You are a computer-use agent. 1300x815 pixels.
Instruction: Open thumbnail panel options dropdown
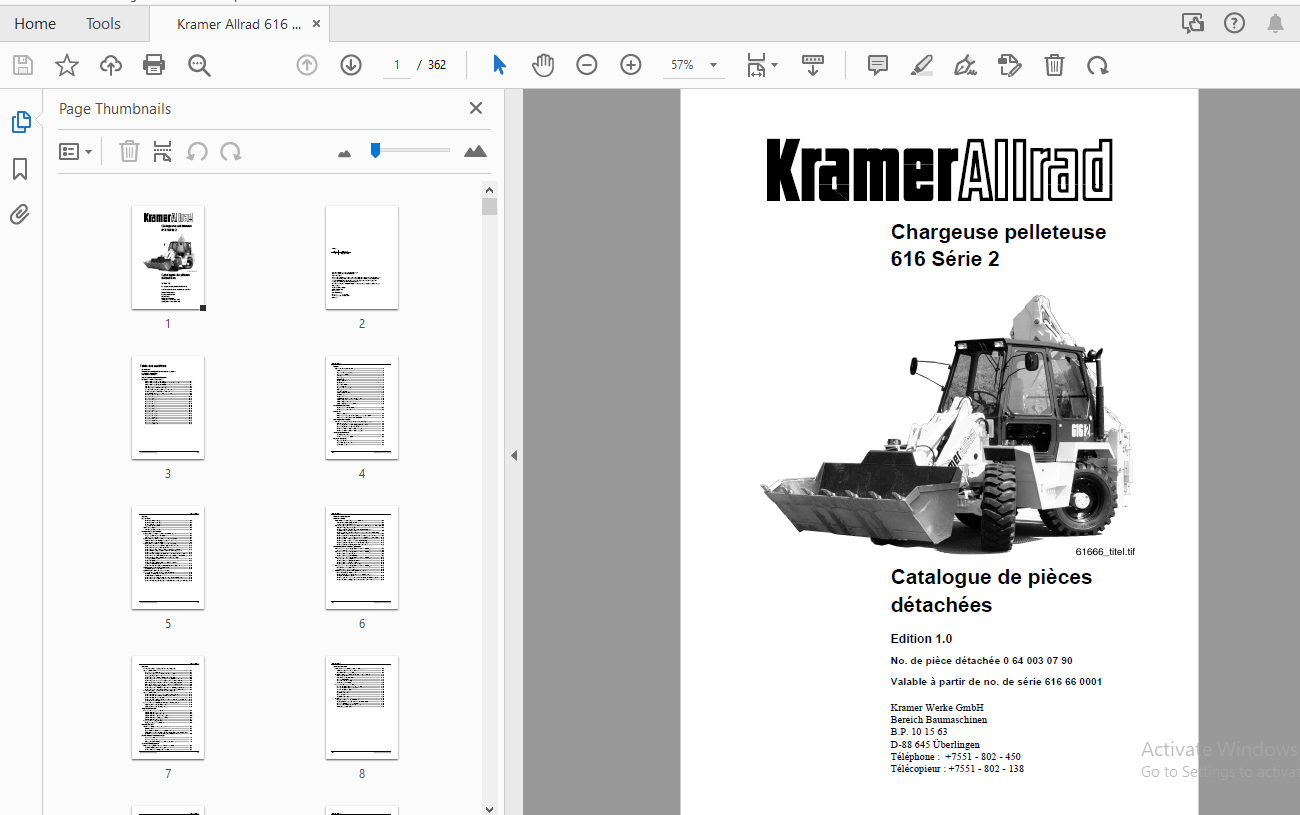tap(75, 151)
